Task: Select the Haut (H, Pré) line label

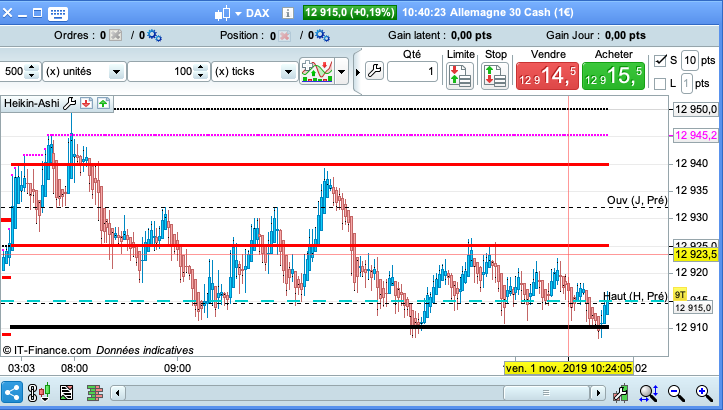Action: click(635, 296)
